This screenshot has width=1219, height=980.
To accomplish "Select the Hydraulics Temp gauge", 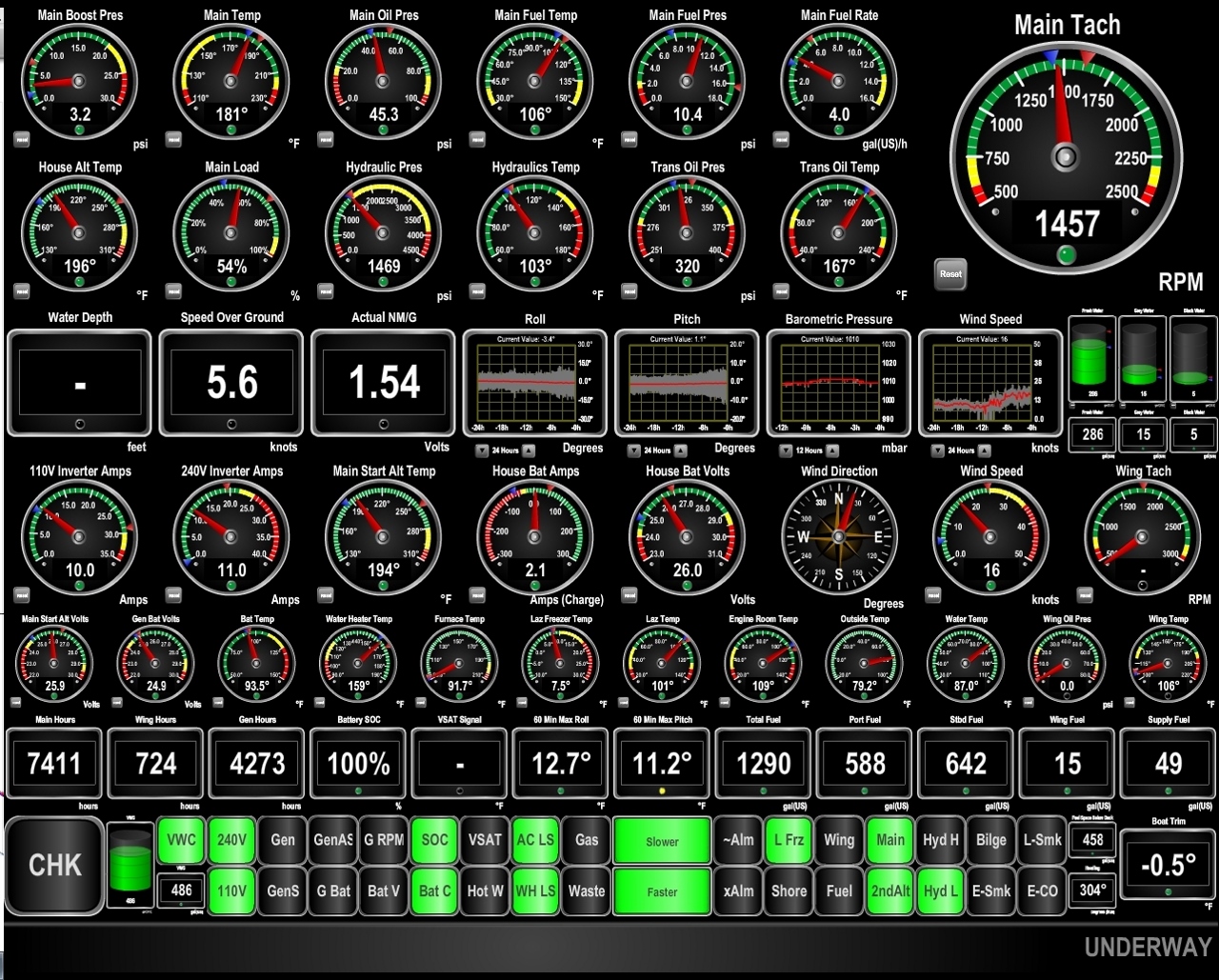I will pyautogui.click(x=535, y=233).
